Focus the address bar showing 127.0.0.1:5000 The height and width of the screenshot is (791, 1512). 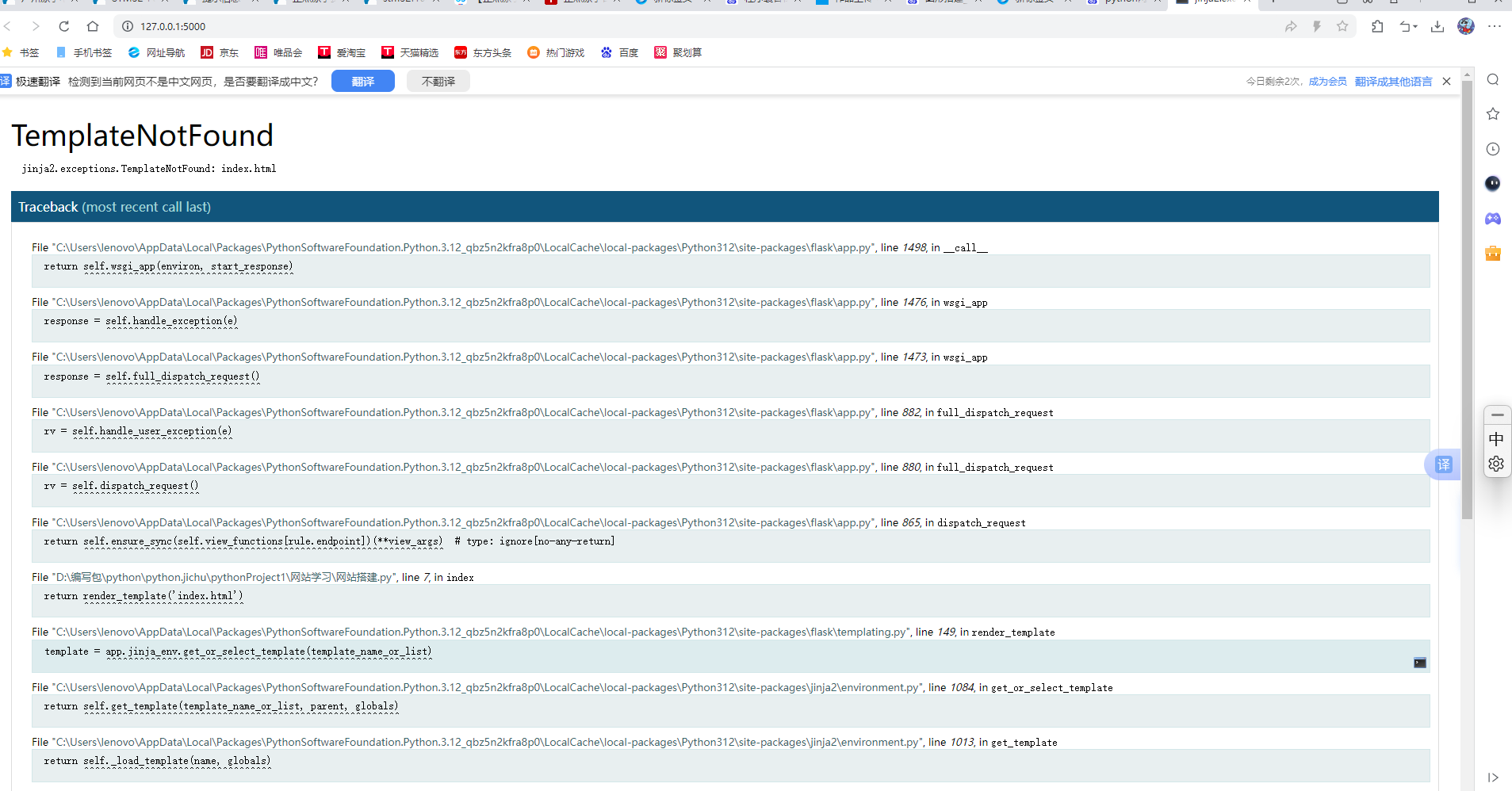pos(698,26)
